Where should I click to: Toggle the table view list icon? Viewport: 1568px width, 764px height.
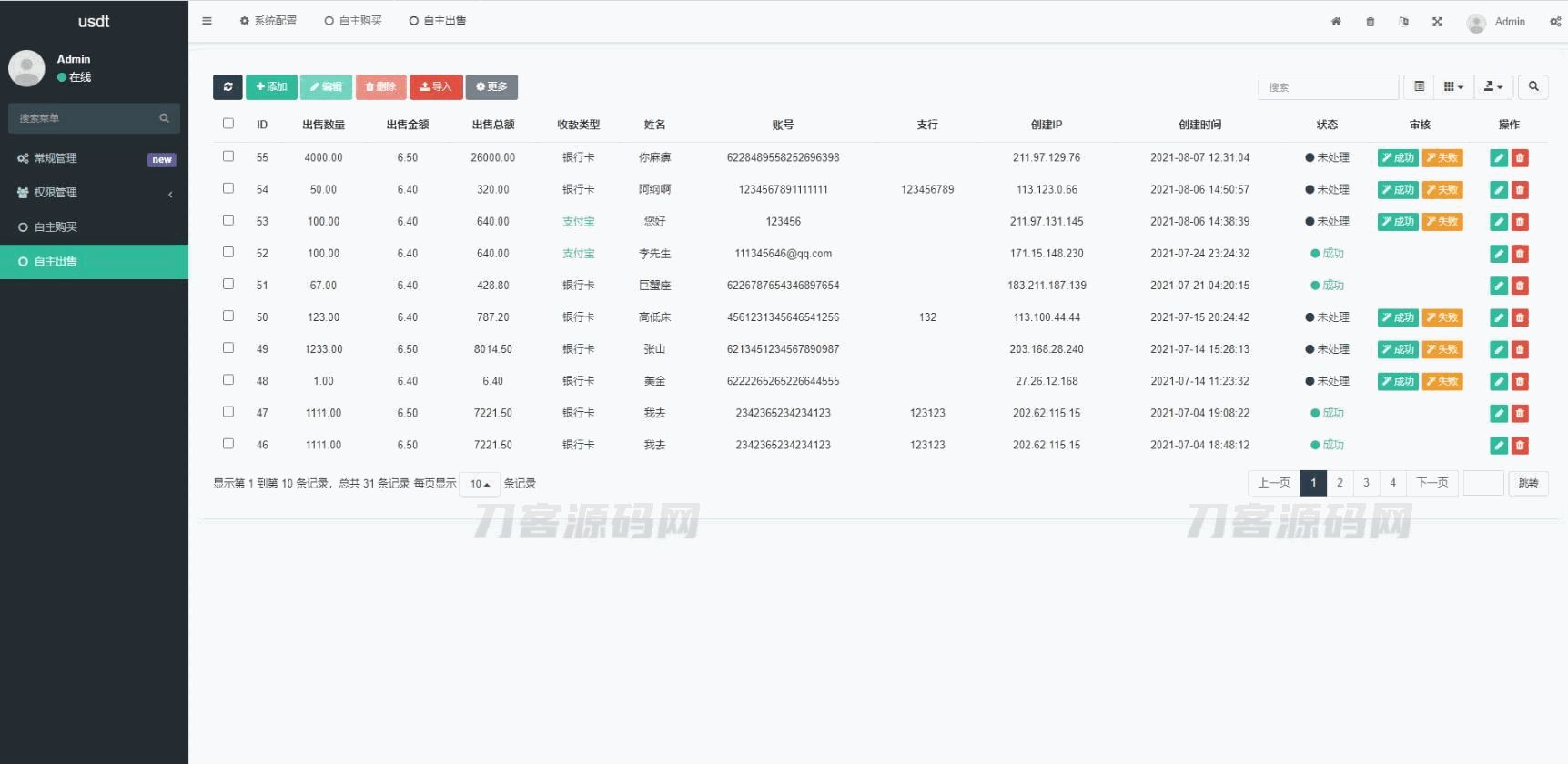coord(1419,87)
